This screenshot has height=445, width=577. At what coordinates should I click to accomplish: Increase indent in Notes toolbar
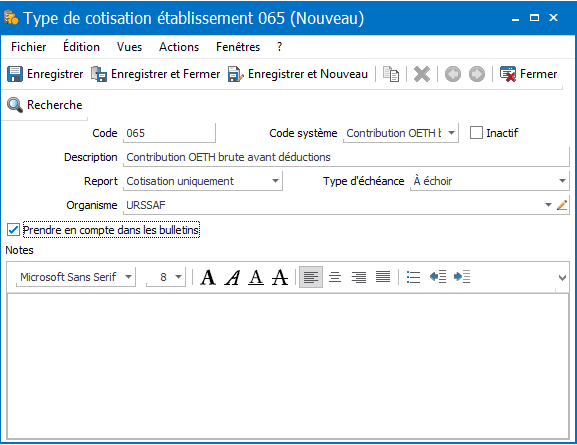point(462,277)
